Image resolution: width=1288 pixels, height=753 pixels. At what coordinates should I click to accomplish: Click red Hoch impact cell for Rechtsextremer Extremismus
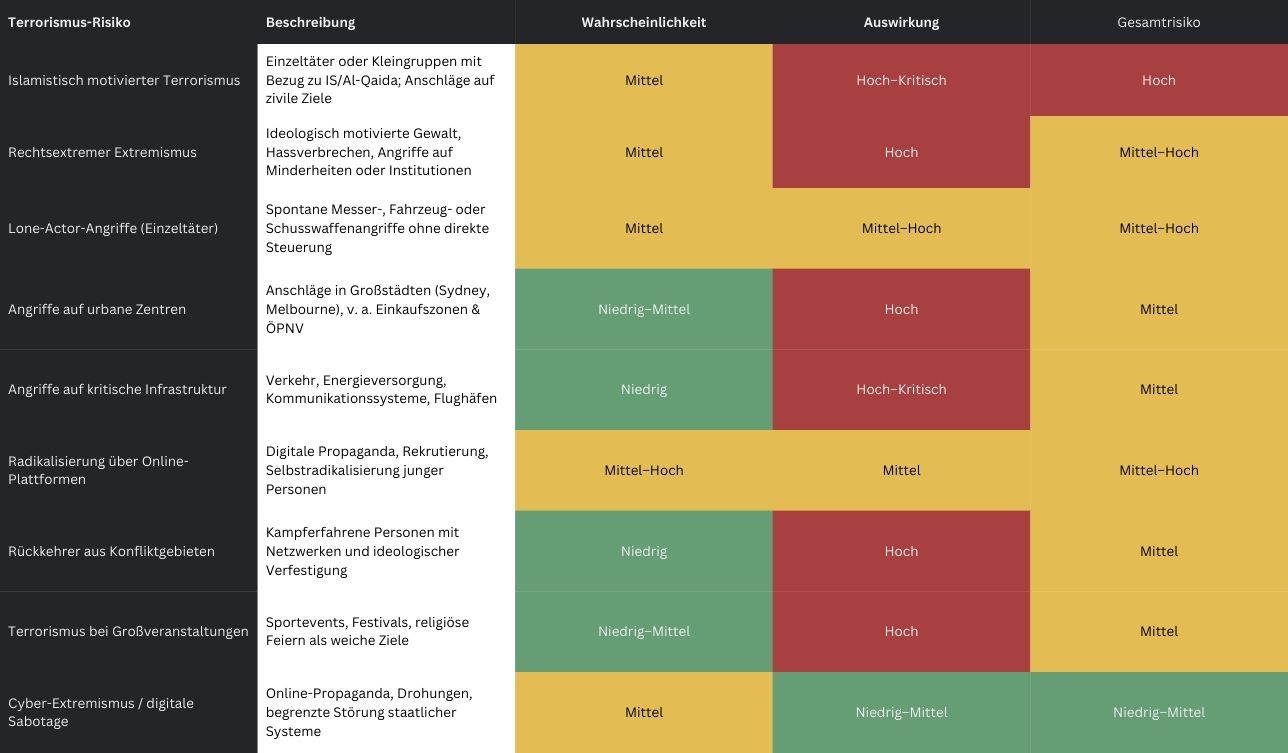tap(901, 152)
